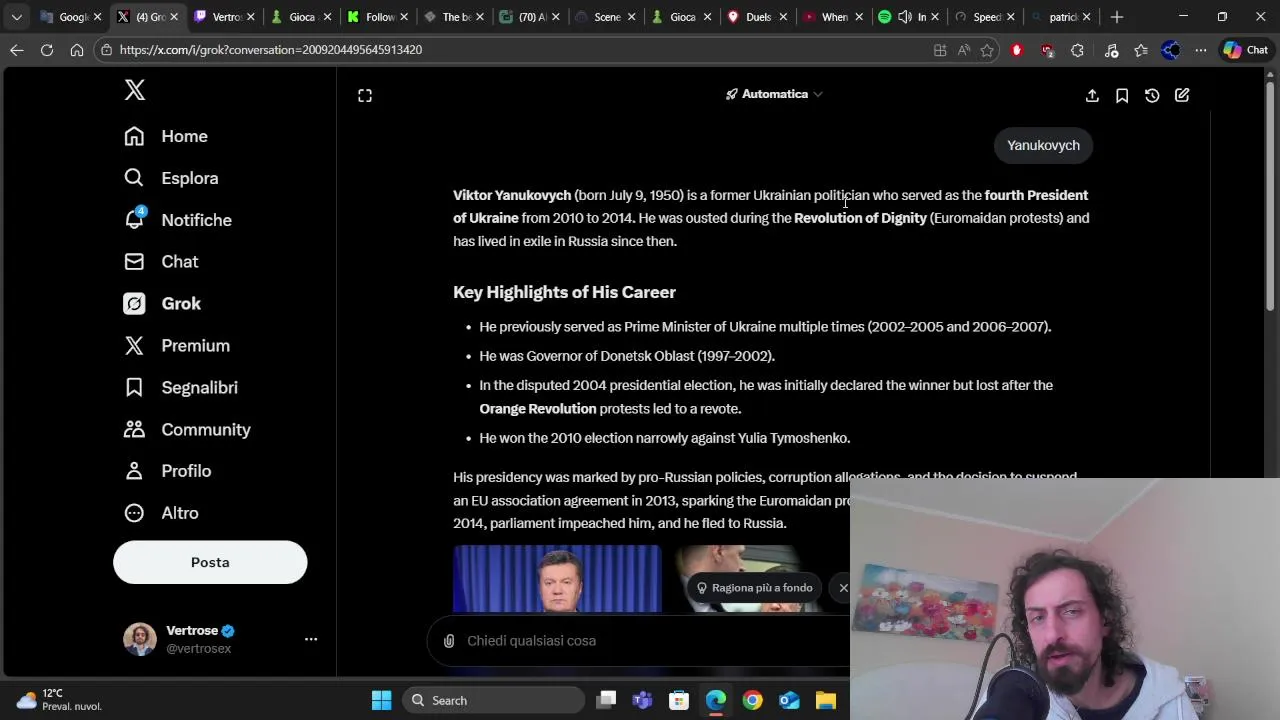Click Orange Revolution bold text
Viewport: 1280px width, 720px height.
click(x=537, y=409)
